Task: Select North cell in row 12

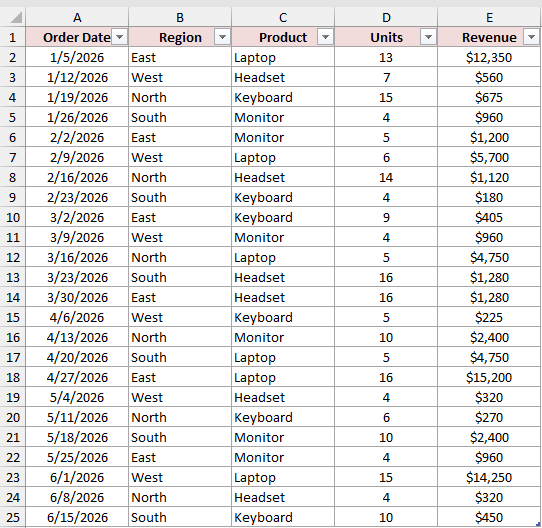Action: point(180,257)
